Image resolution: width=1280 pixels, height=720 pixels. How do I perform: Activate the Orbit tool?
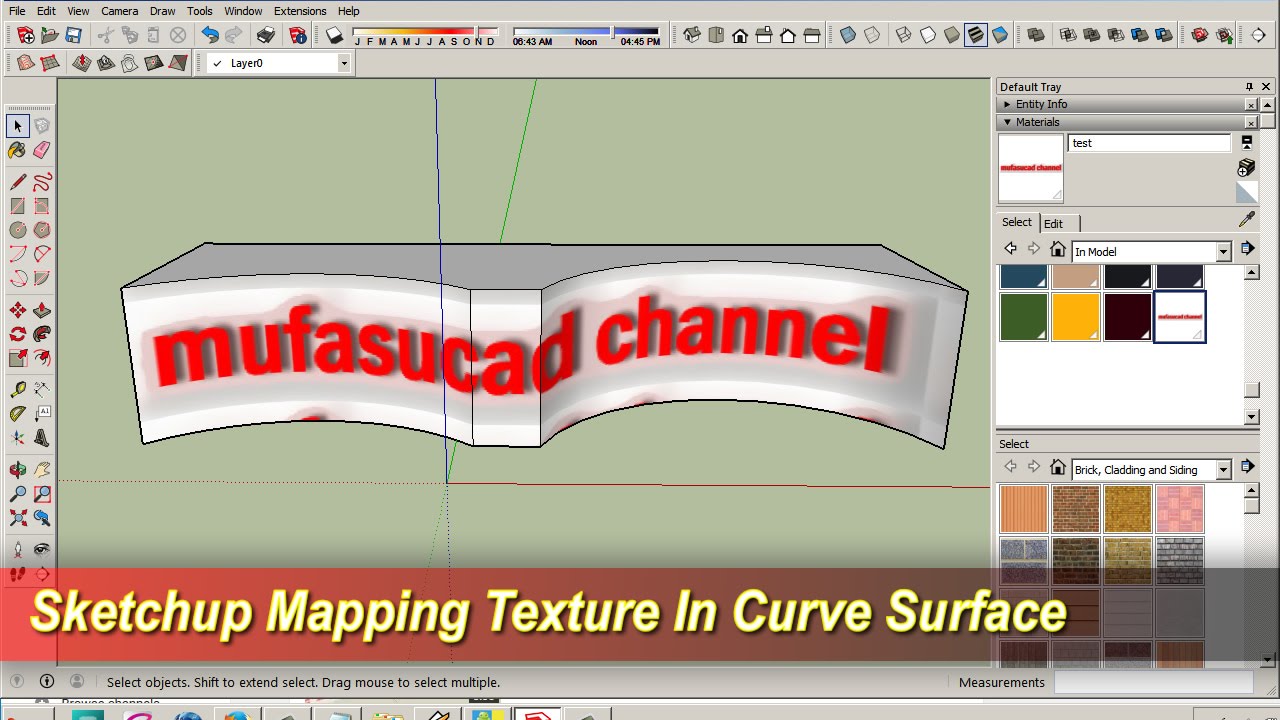18,469
